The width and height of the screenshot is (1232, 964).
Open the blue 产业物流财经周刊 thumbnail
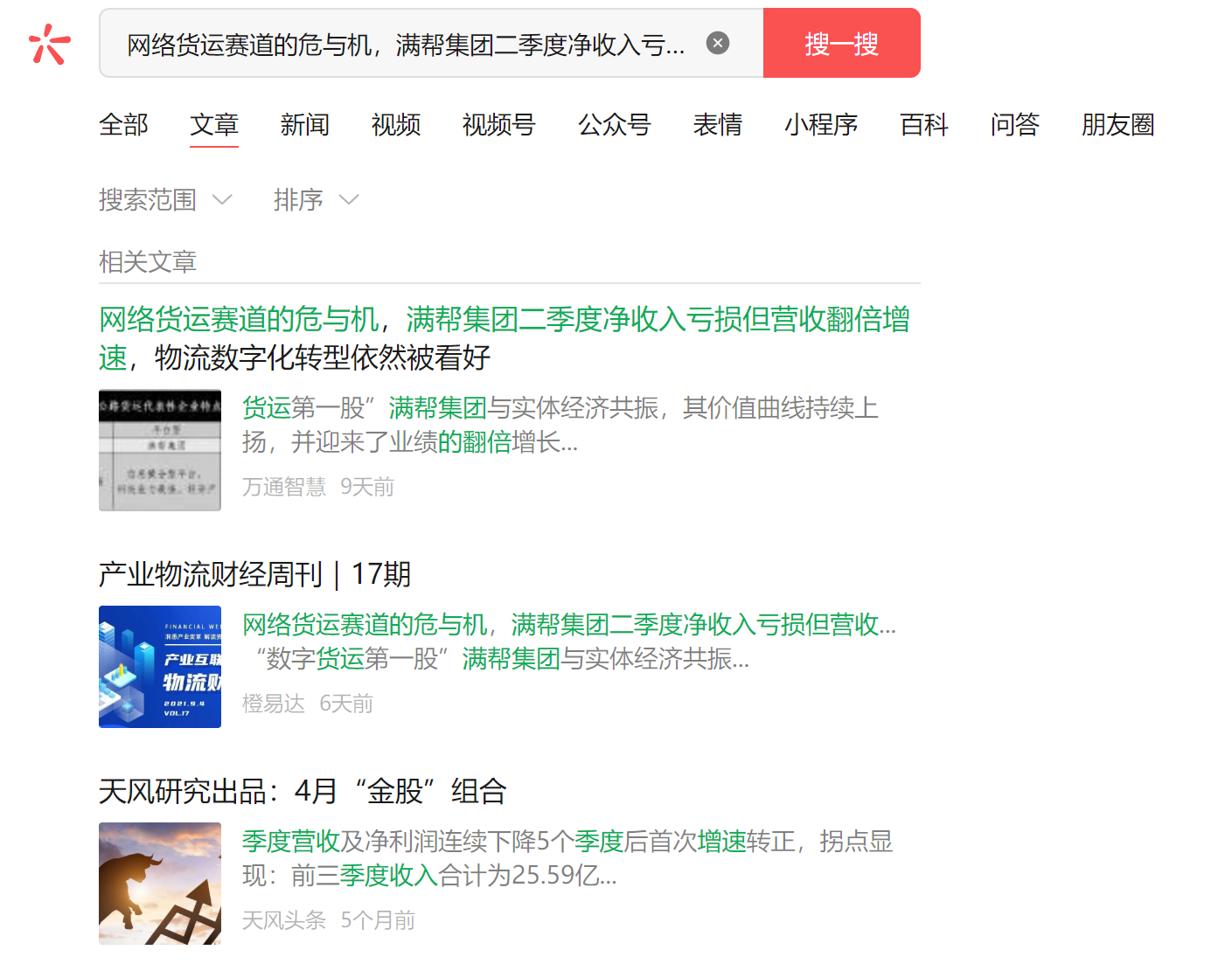point(160,667)
